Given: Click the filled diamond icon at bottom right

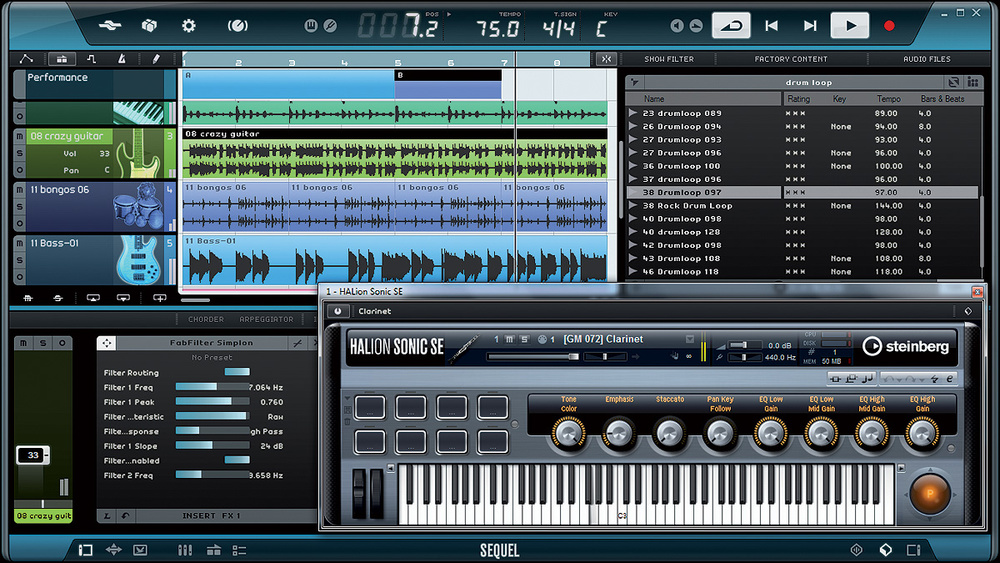Looking at the screenshot, I should pyautogui.click(x=885, y=550).
